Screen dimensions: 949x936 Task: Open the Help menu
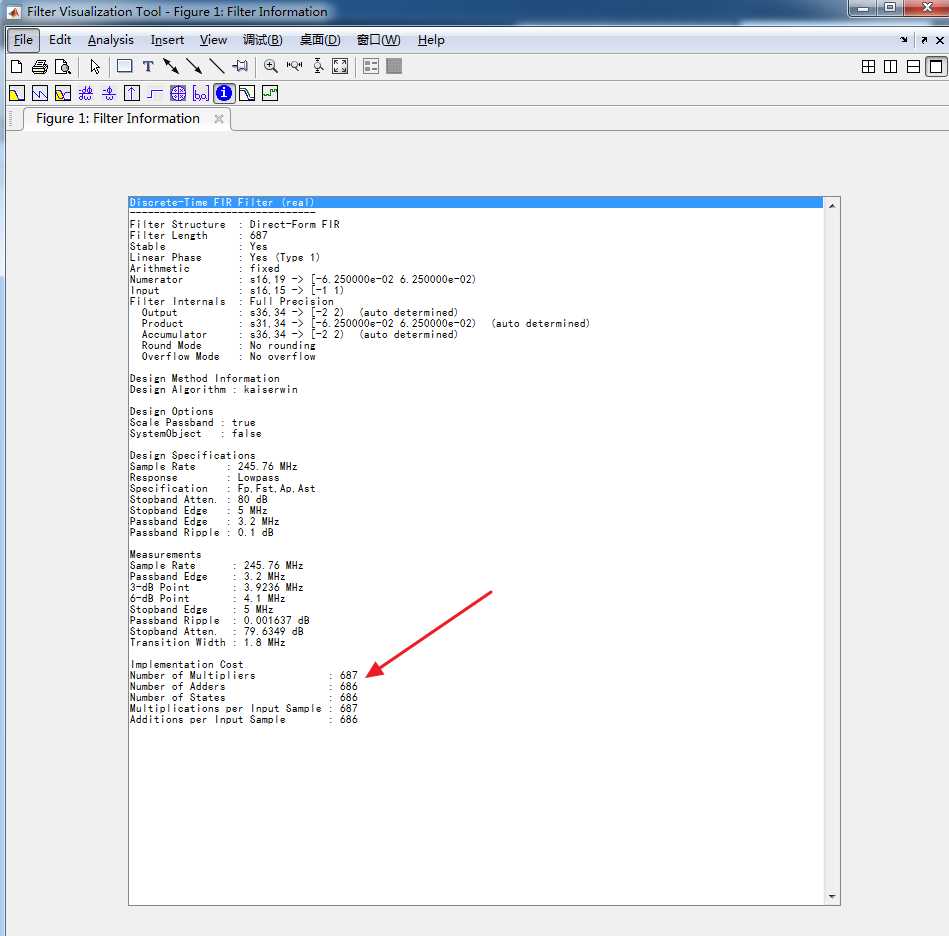tap(431, 40)
